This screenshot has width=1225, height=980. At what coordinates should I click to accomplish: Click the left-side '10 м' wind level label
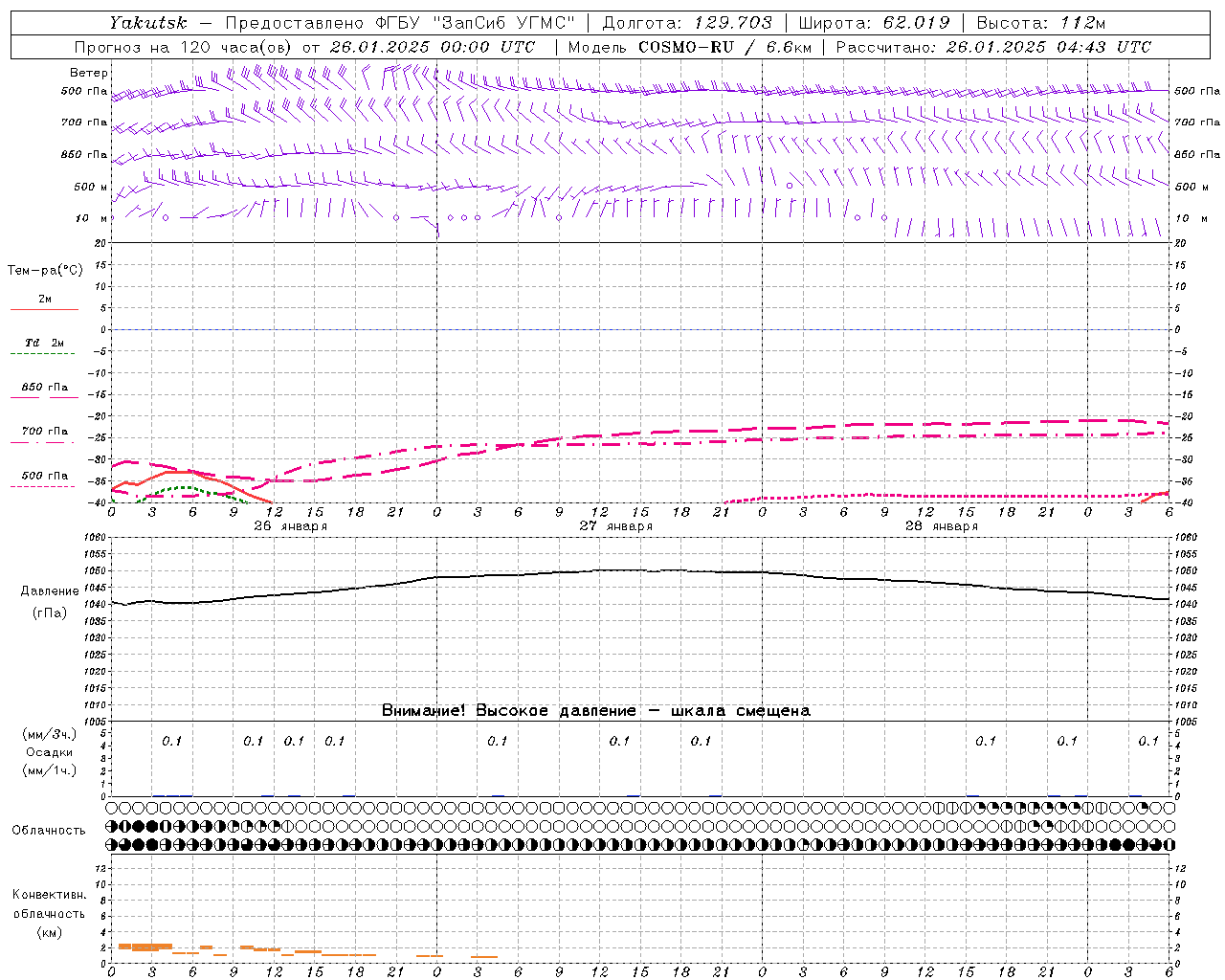91,218
